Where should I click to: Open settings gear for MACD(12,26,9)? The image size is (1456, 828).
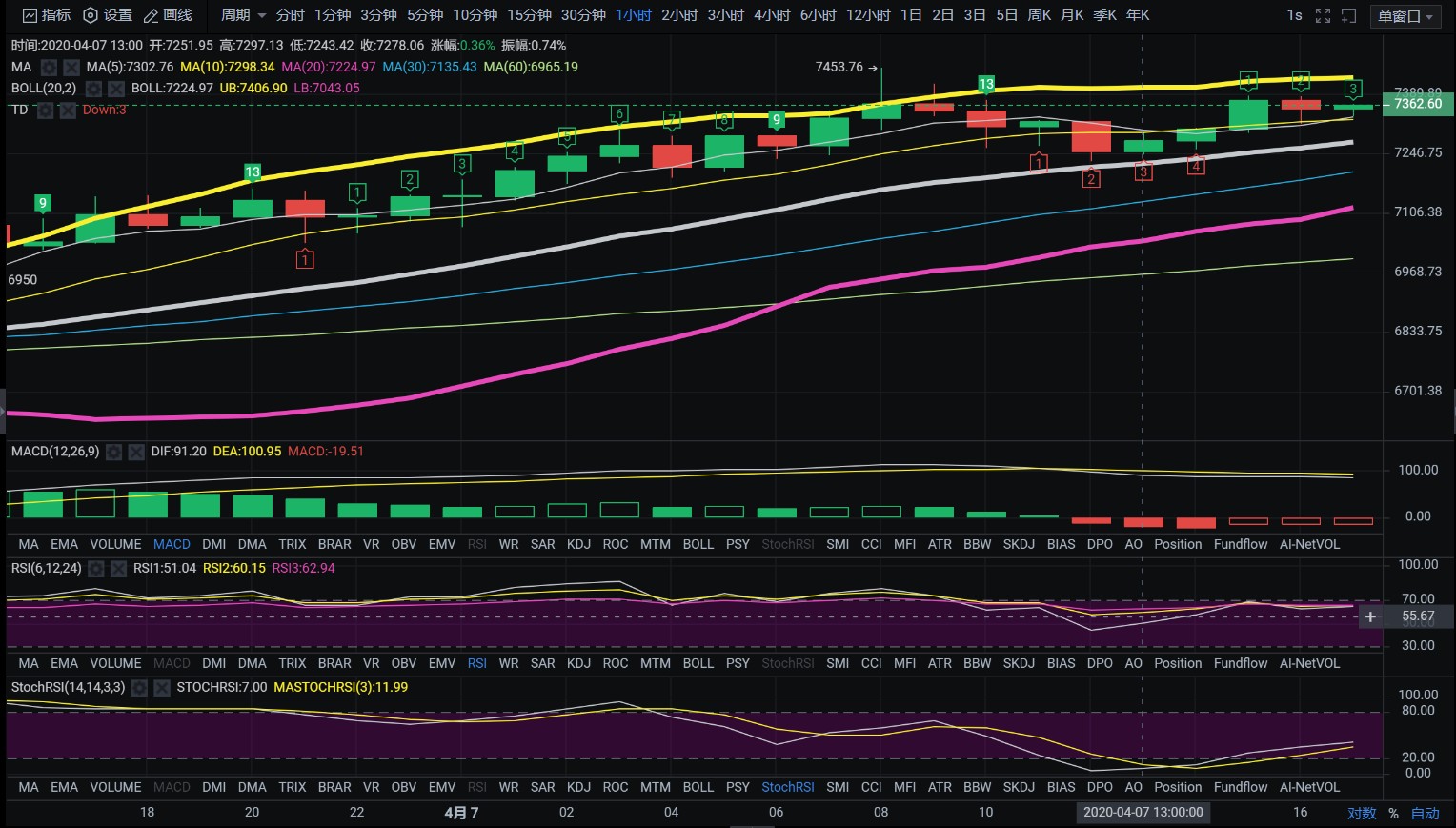[x=113, y=453]
